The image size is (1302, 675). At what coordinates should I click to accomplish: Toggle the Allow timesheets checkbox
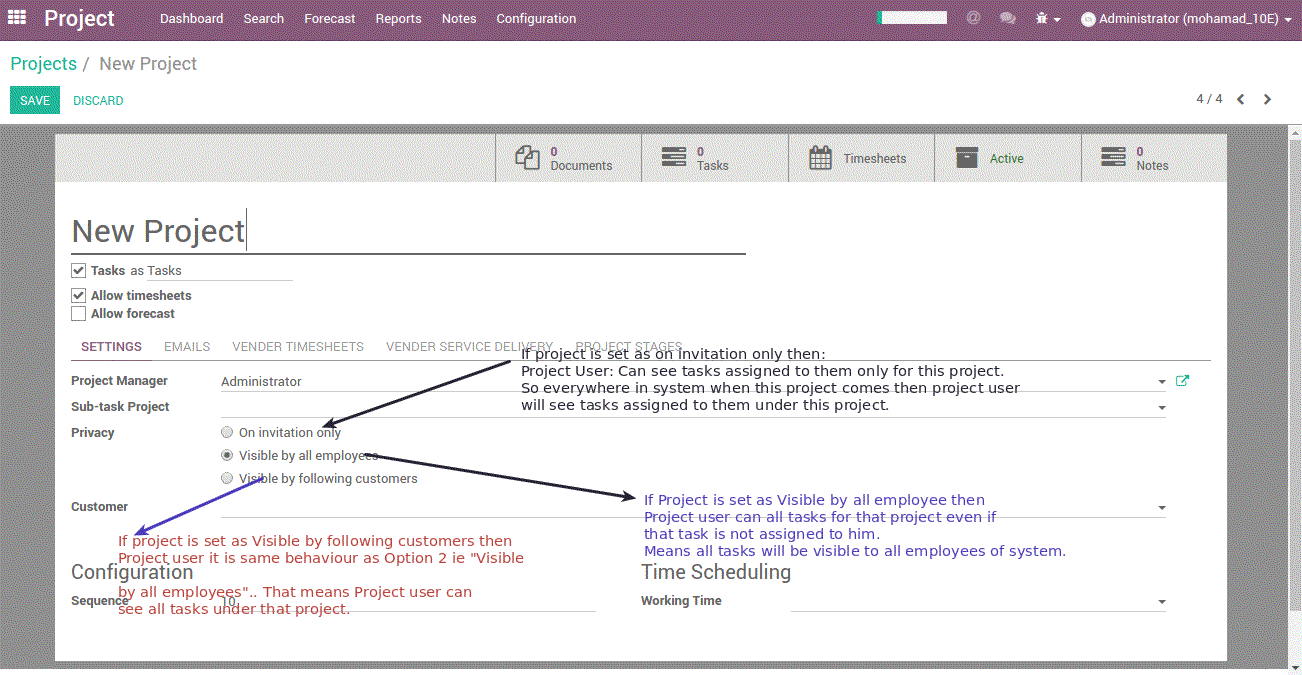coord(78,295)
